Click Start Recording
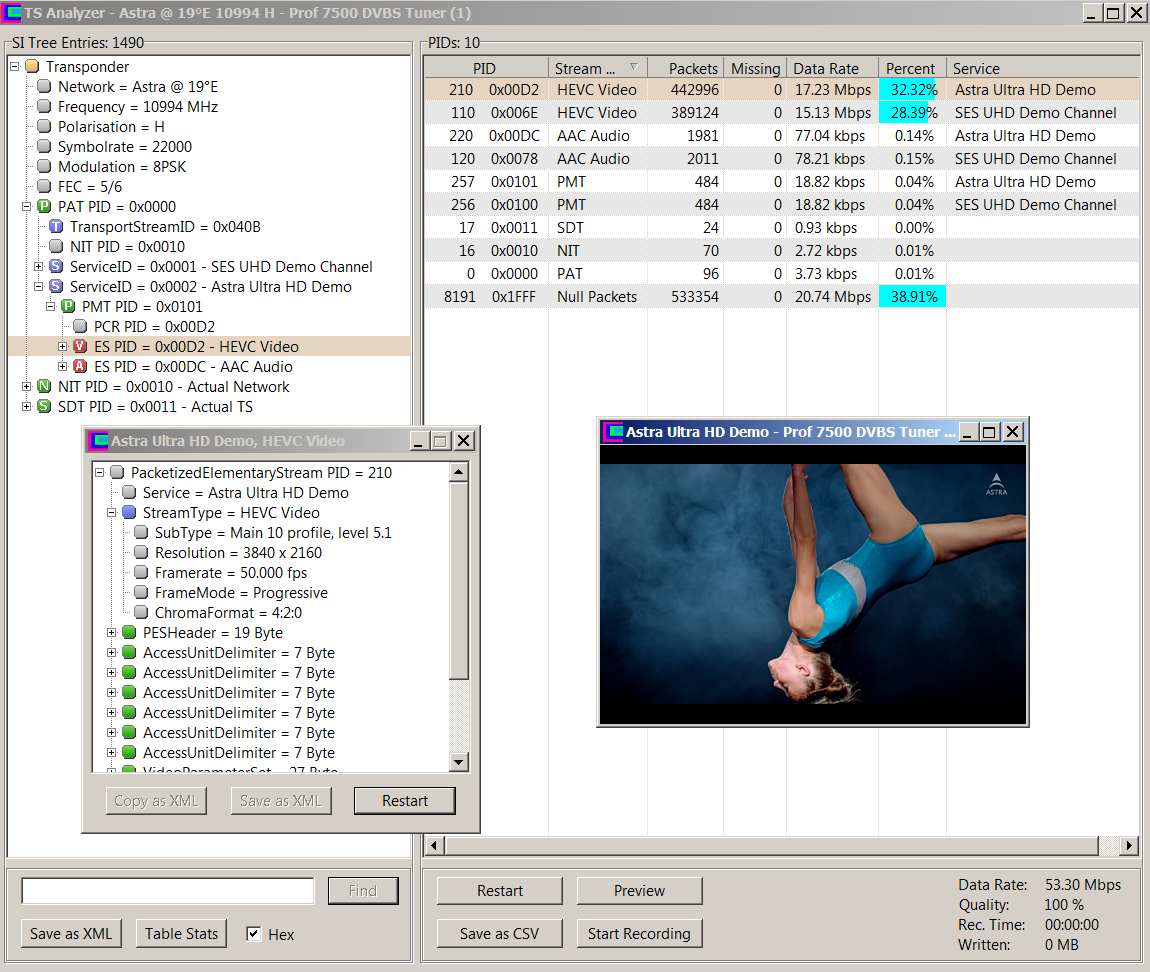This screenshot has height=972, width=1150. (x=640, y=934)
